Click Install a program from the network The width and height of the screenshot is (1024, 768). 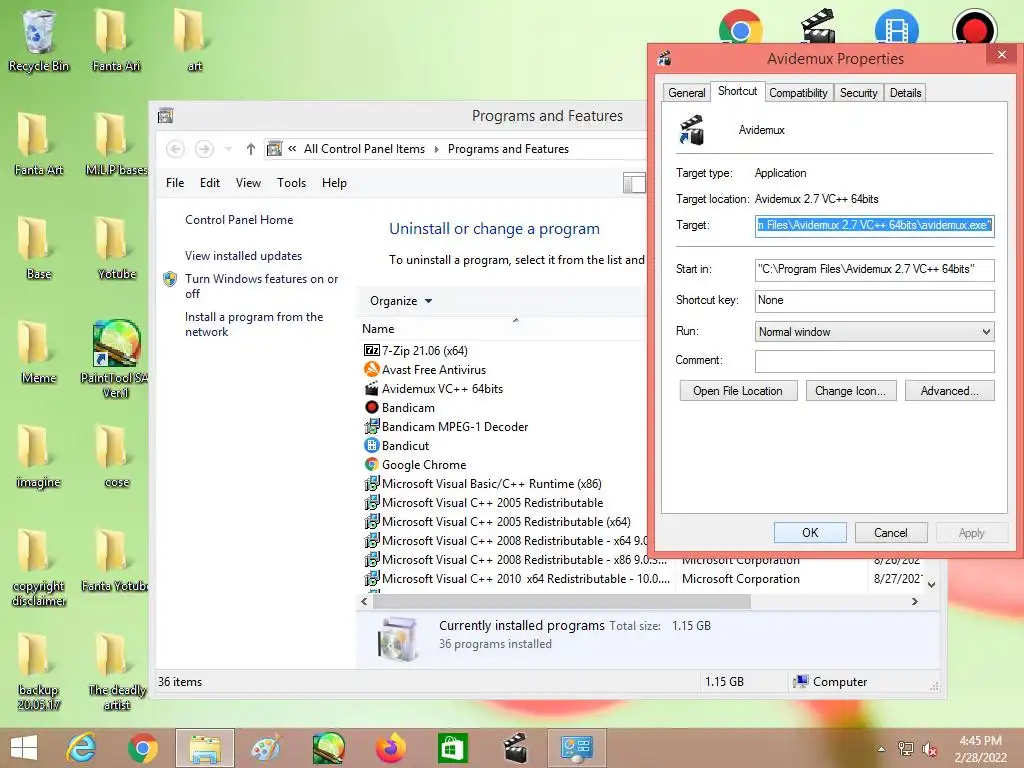pos(253,324)
